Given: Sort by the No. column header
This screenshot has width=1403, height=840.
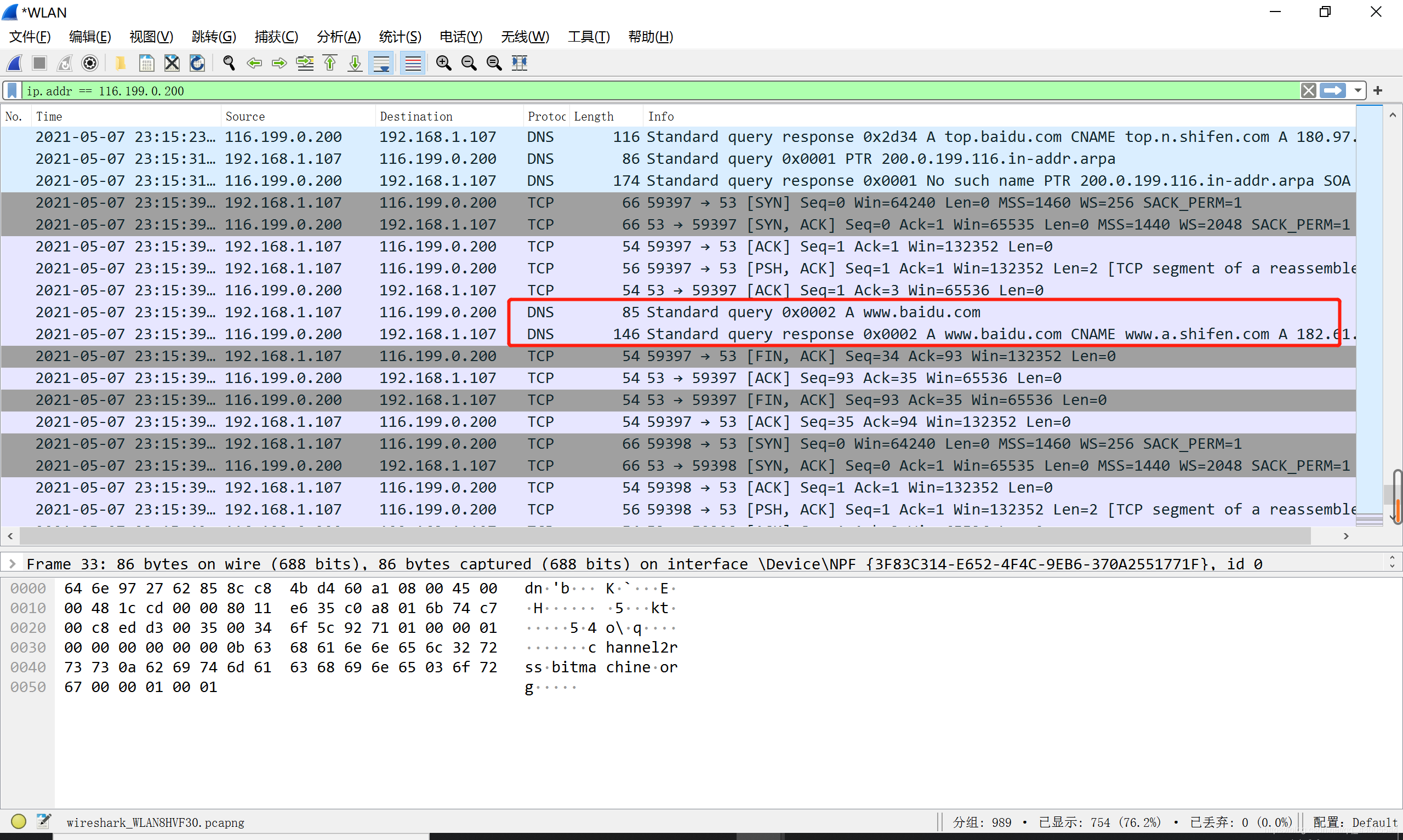Looking at the screenshot, I should point(16,116).
